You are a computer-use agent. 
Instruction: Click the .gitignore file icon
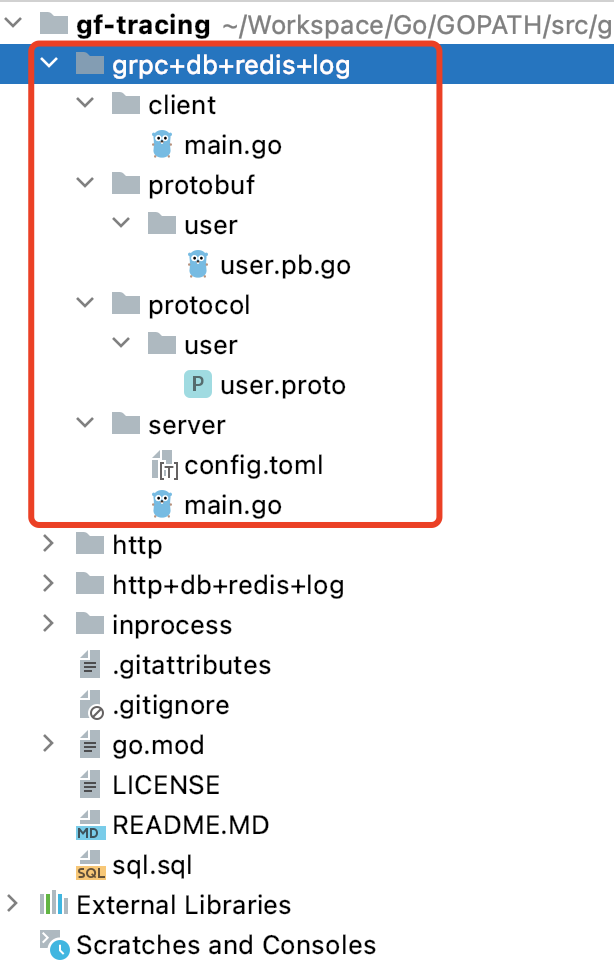(x=90, y=705)
